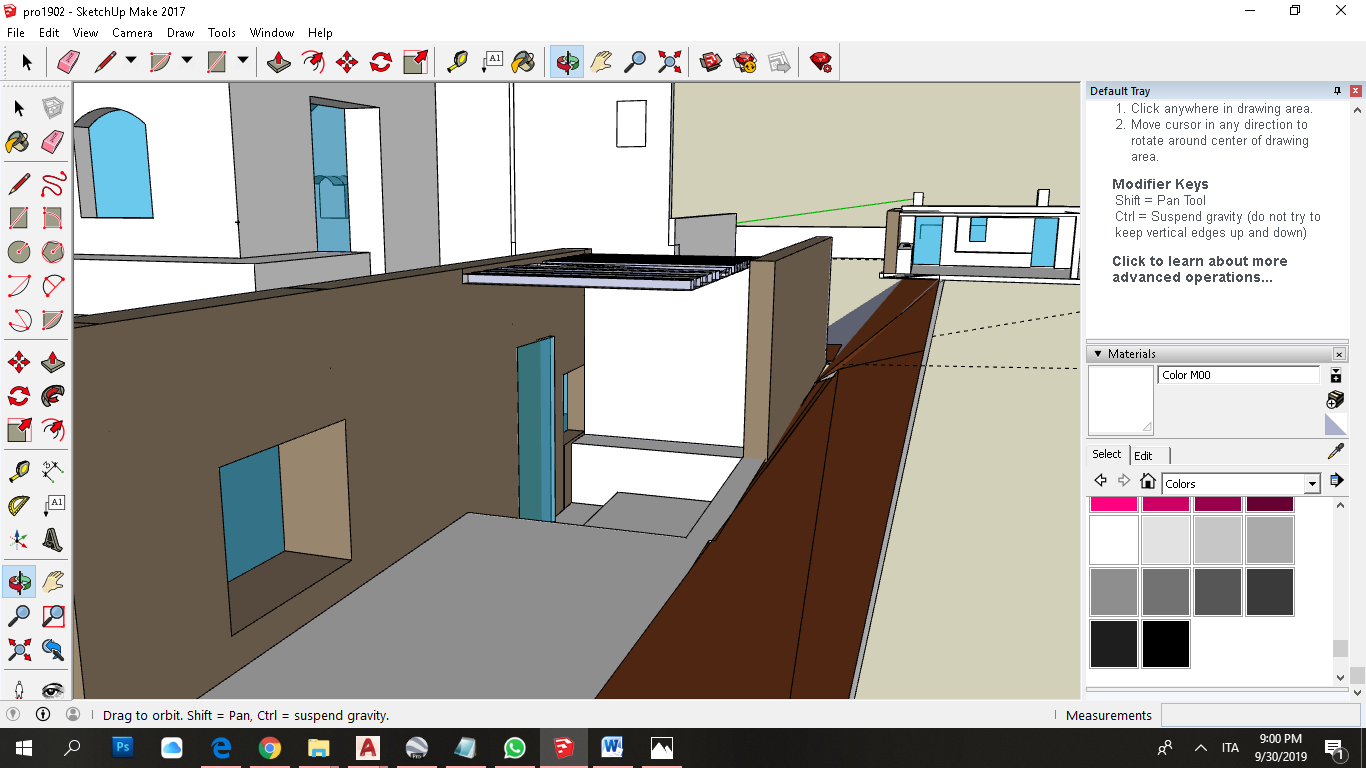Open the File menu
1366x768 pixels.
(15, 33)
